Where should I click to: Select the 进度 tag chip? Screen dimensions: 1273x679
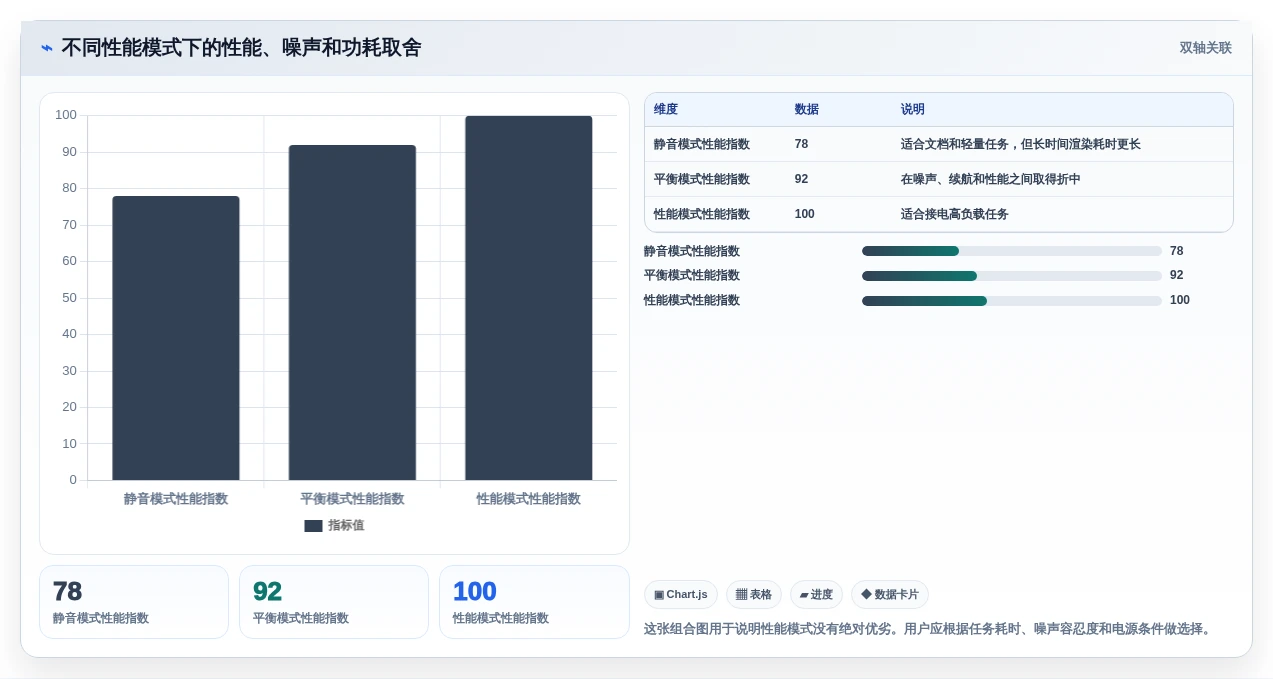click(816, 595)
